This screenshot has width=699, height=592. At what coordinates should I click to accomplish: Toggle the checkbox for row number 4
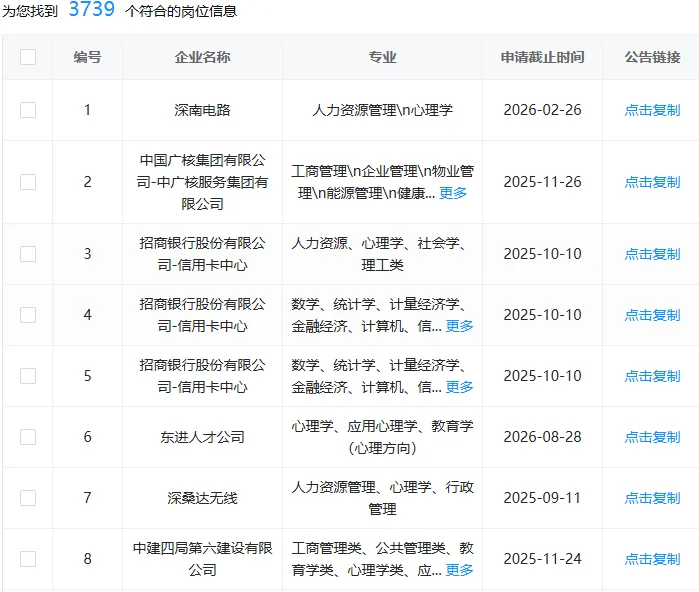point(28,315)
